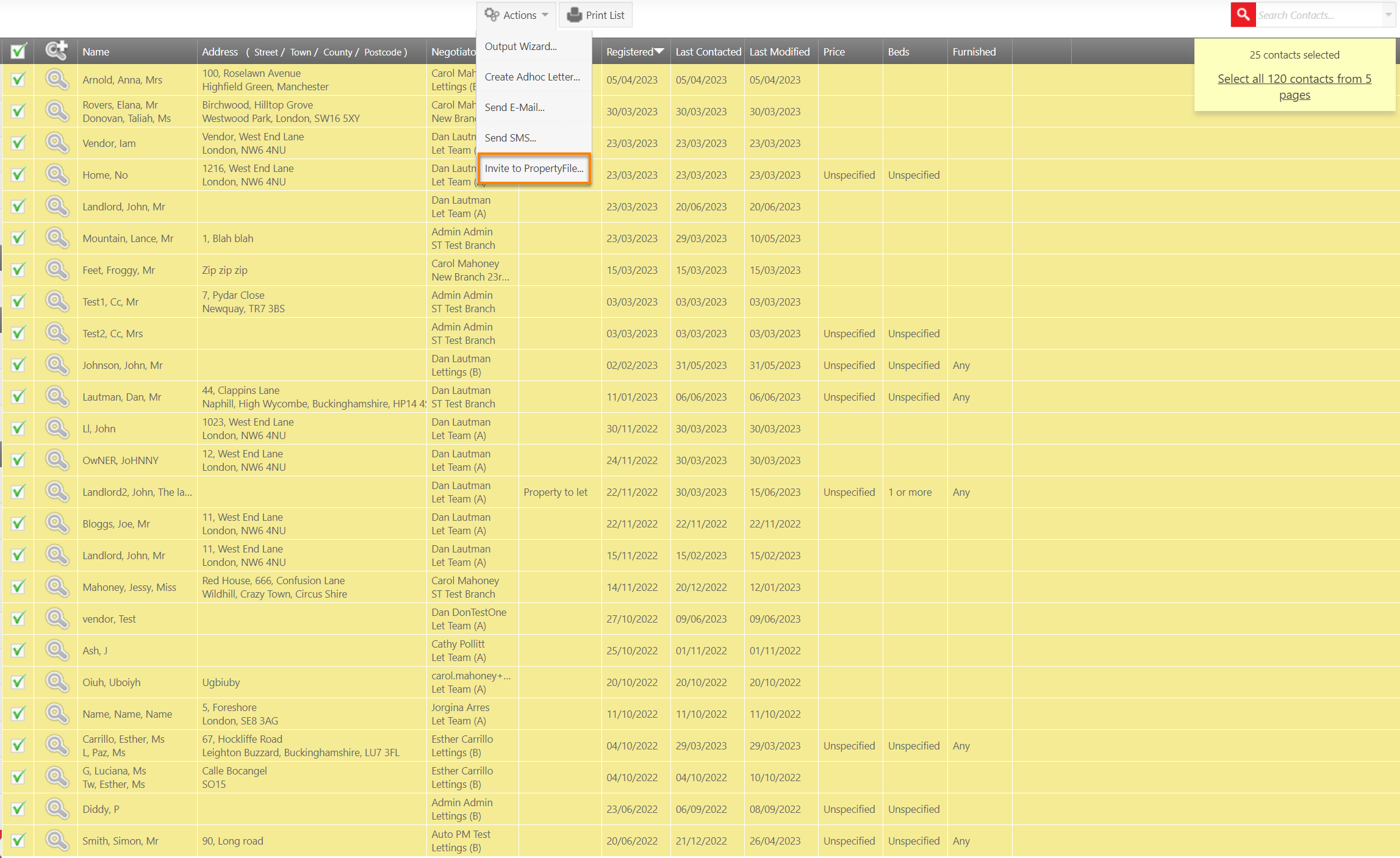Open Oiuh, Uboiyh magnifier icon
Screen dimensions: 1400x858
57,682
